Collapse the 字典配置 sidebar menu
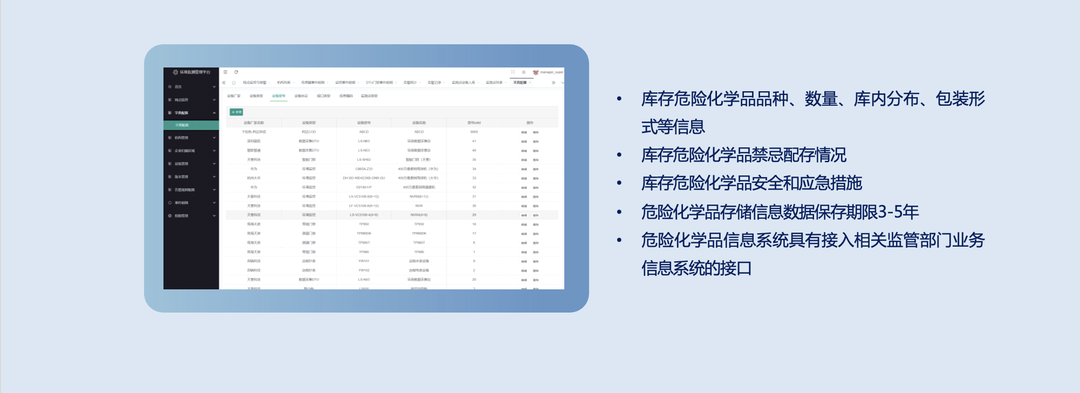The image size is (1080, 393). click(x=191, y=112)
